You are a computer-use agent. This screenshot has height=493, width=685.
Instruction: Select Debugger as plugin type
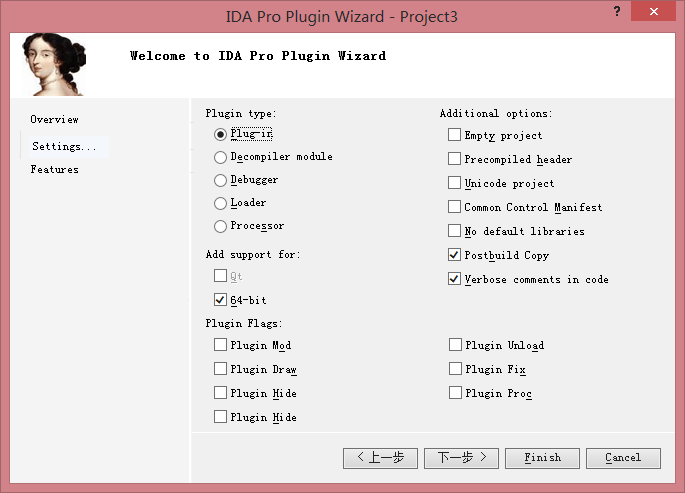[x=220, y=180]
